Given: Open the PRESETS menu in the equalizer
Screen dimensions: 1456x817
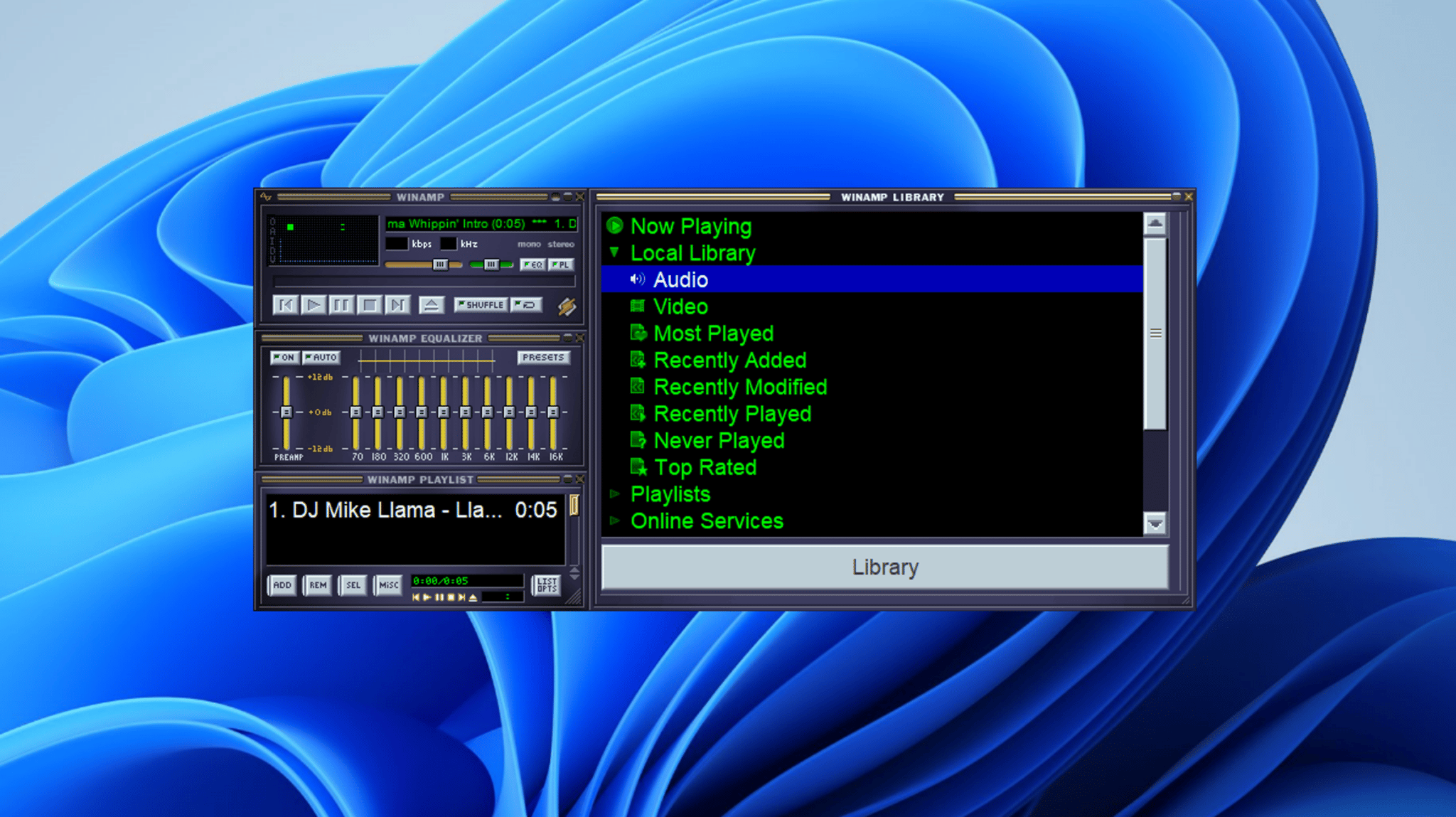Looking at the screenshot, I should coord(543,358).
